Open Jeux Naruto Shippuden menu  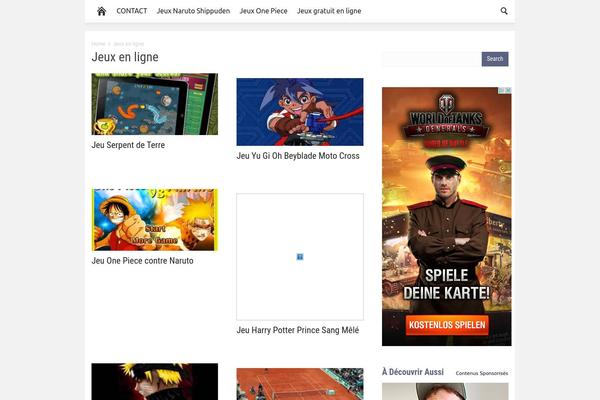(x=193, y=11)
